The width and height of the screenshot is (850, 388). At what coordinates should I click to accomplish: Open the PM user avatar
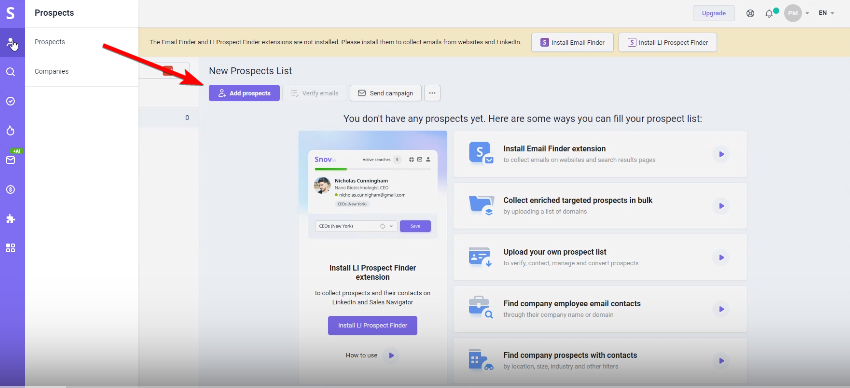pyautogui.click(x=793, y=13)
